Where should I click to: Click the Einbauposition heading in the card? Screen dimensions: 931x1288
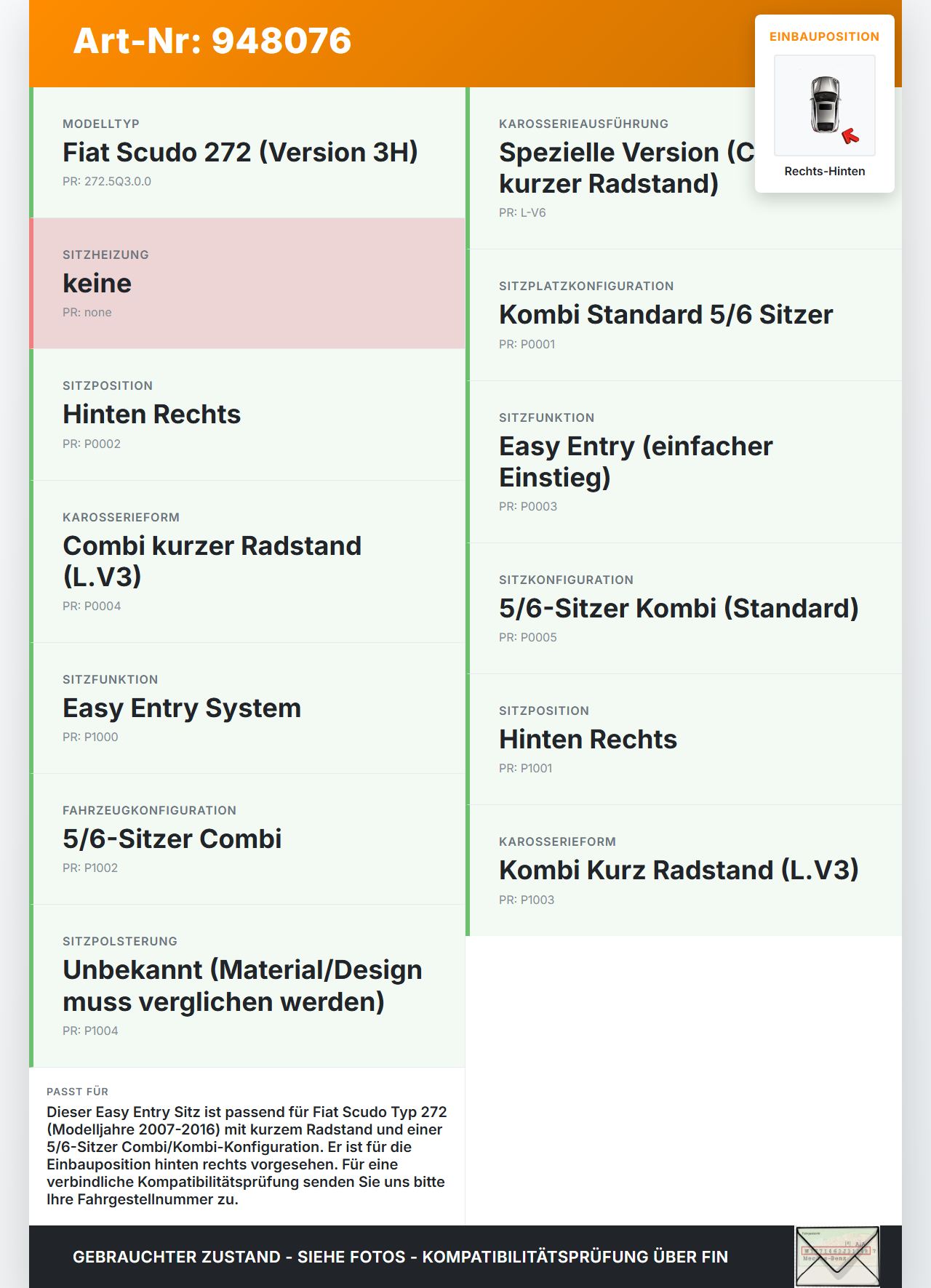[x=824, y=36]
